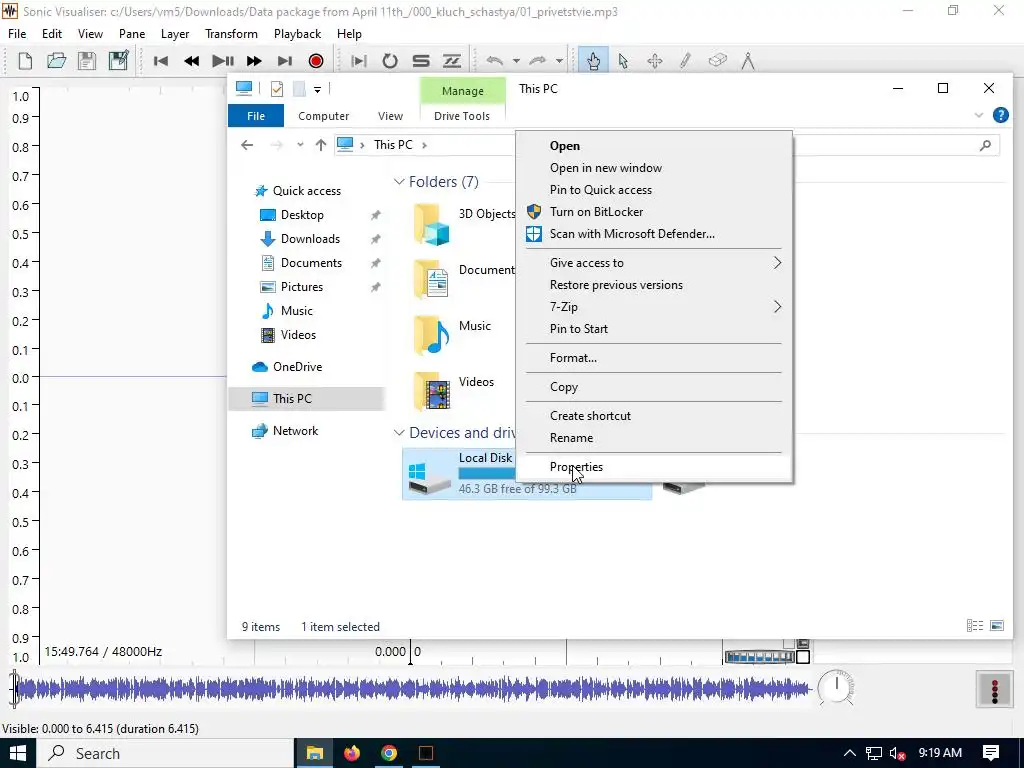Click the Redo arrow icon
1024x768 pixels.
pyautogui.click(x=537, y=61)
